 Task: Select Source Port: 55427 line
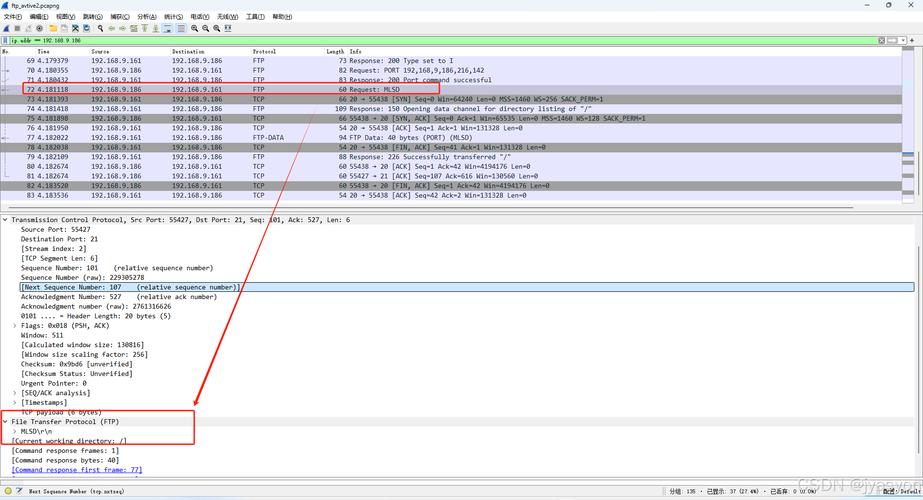[55, 229]
